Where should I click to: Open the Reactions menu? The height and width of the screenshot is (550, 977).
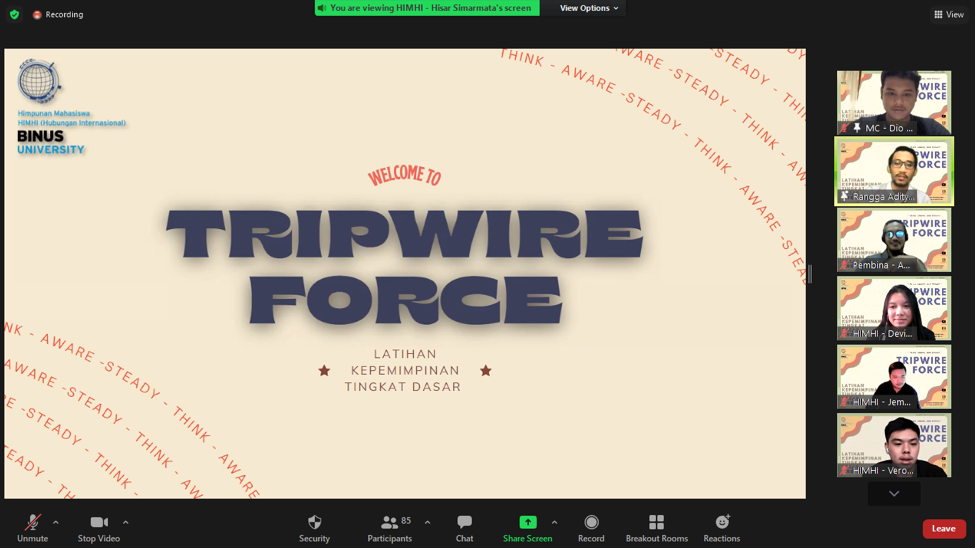[x=721, y=527]
